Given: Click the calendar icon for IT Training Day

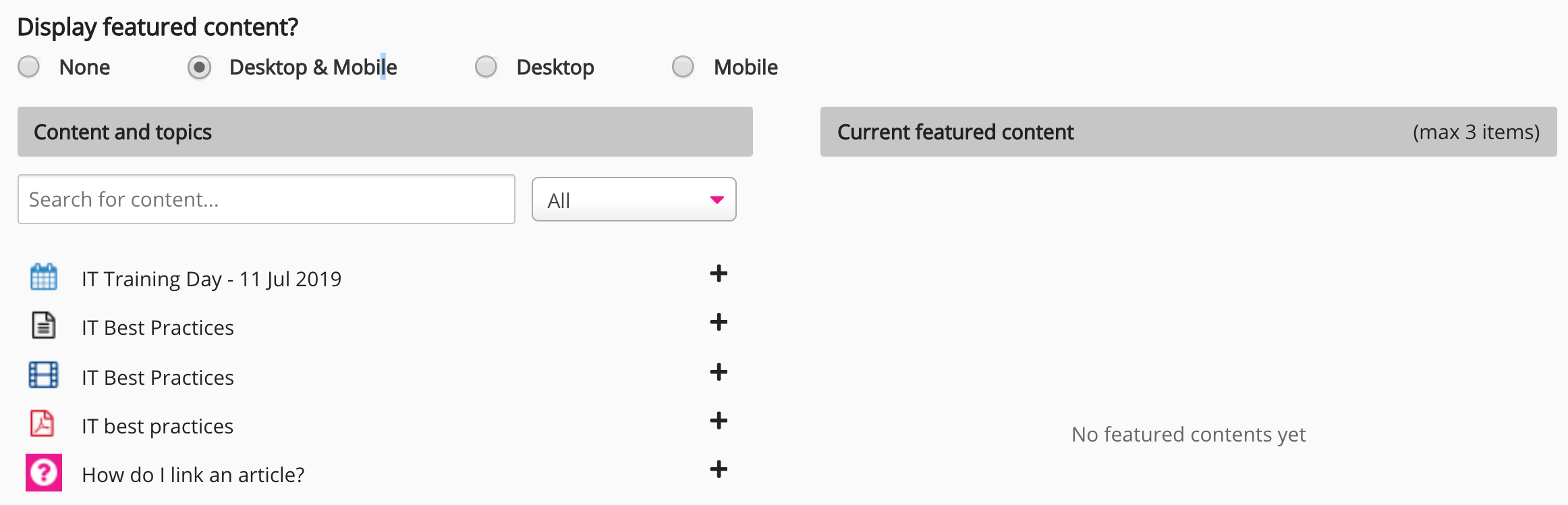Looking at the screenshot, I should tap(44, 277).
